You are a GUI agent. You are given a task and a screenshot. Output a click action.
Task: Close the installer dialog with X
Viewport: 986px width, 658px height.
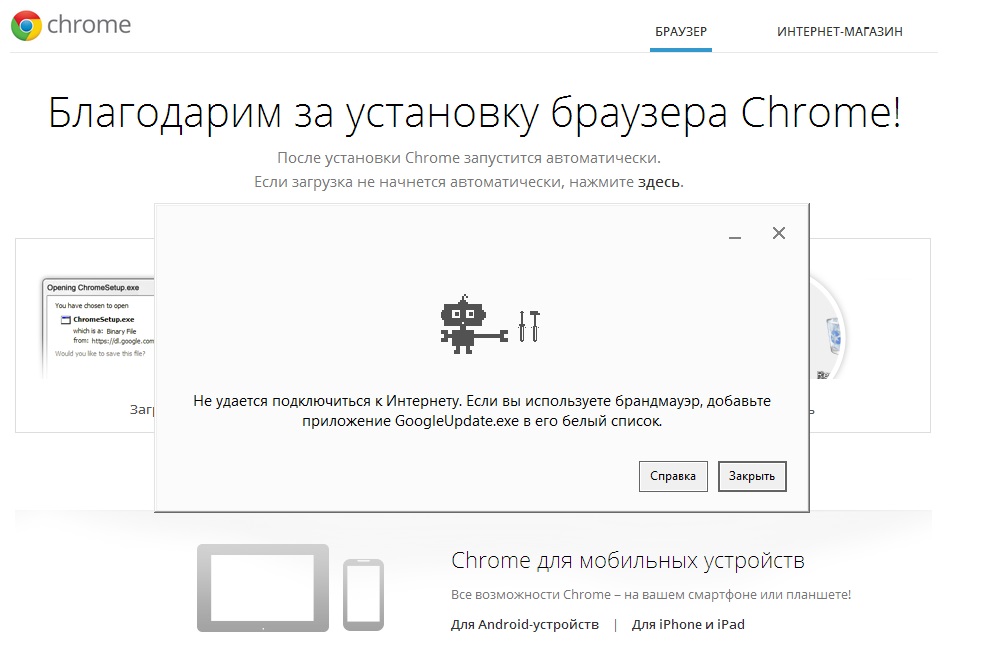[778, 233]
